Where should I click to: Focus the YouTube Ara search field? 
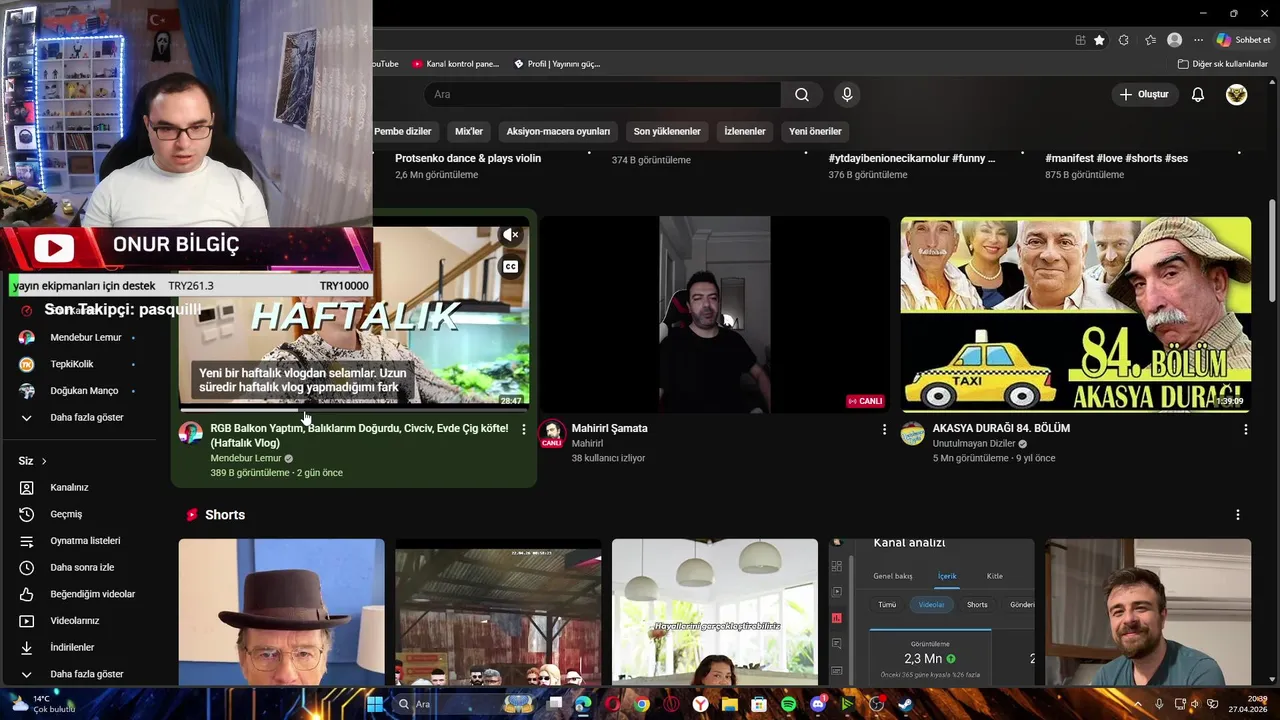(x=603, y=95)
